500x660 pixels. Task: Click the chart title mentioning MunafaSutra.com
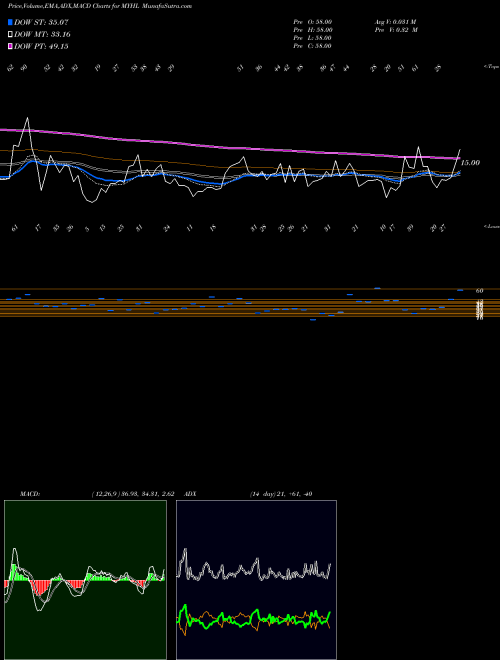[x=100, y=6]
